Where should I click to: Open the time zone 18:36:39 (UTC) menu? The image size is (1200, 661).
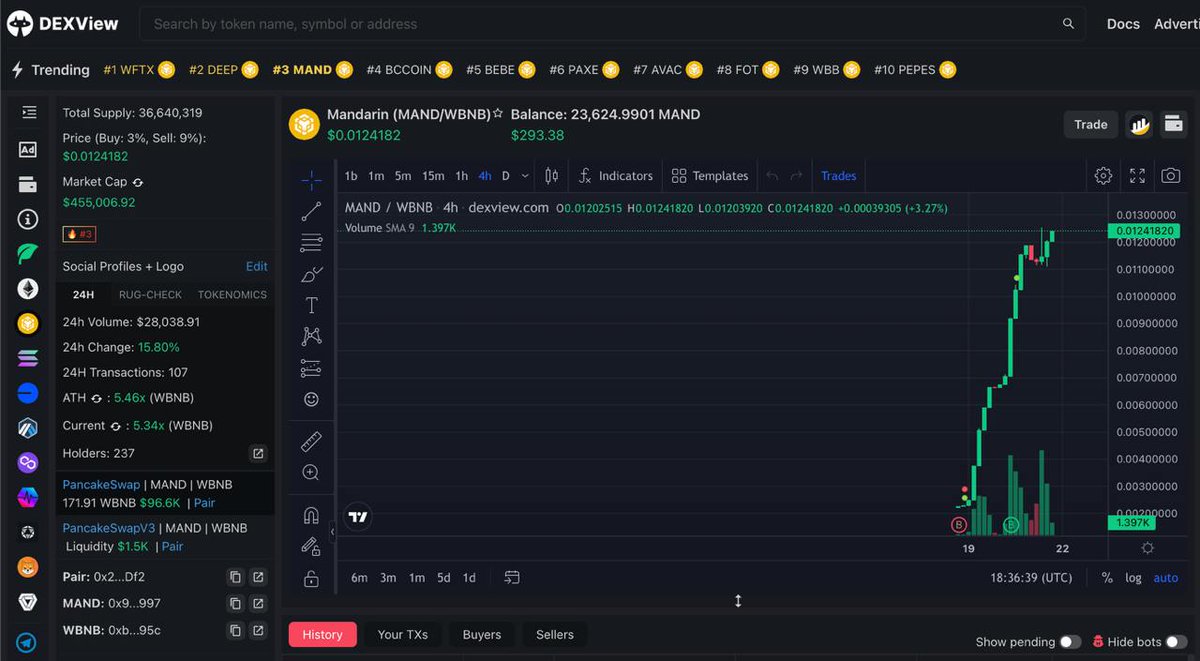1030,578
